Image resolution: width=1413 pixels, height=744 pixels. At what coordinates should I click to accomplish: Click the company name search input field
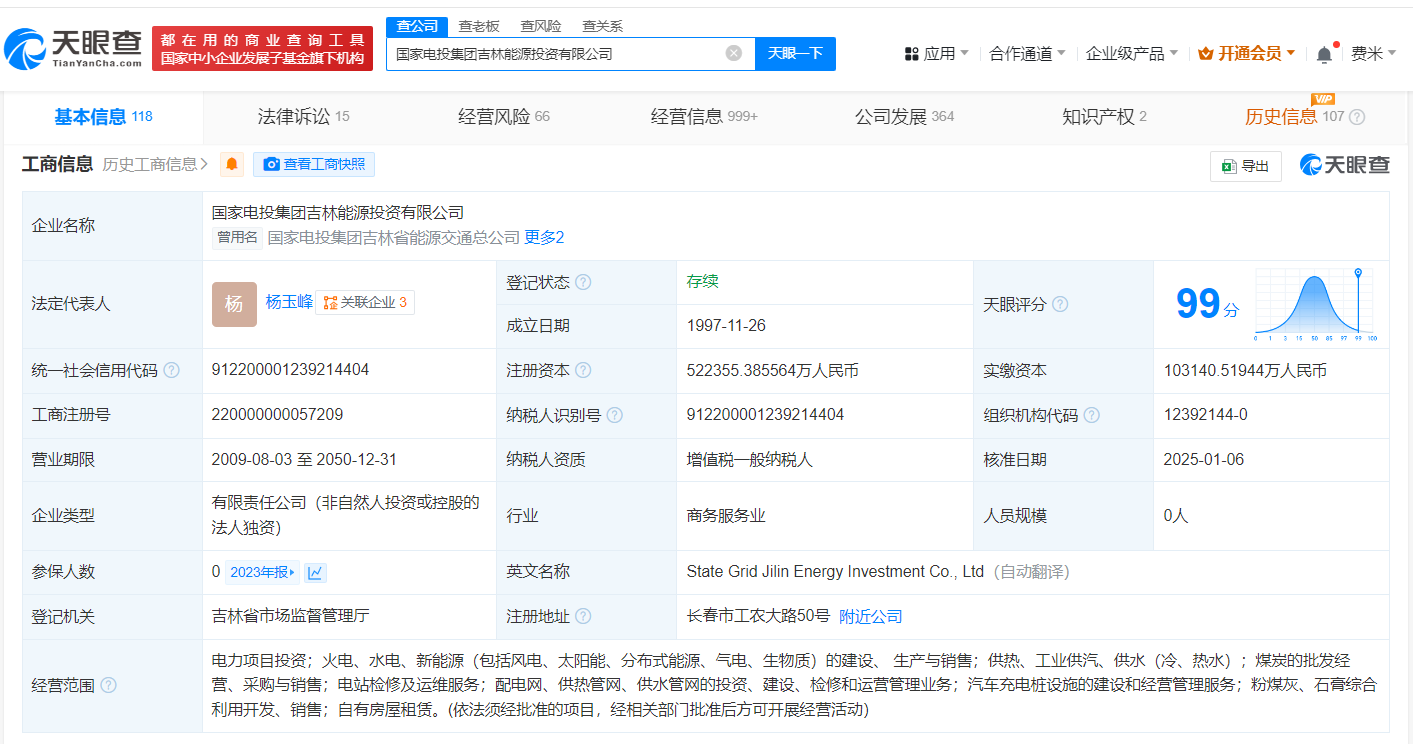(x=556, y=54)
